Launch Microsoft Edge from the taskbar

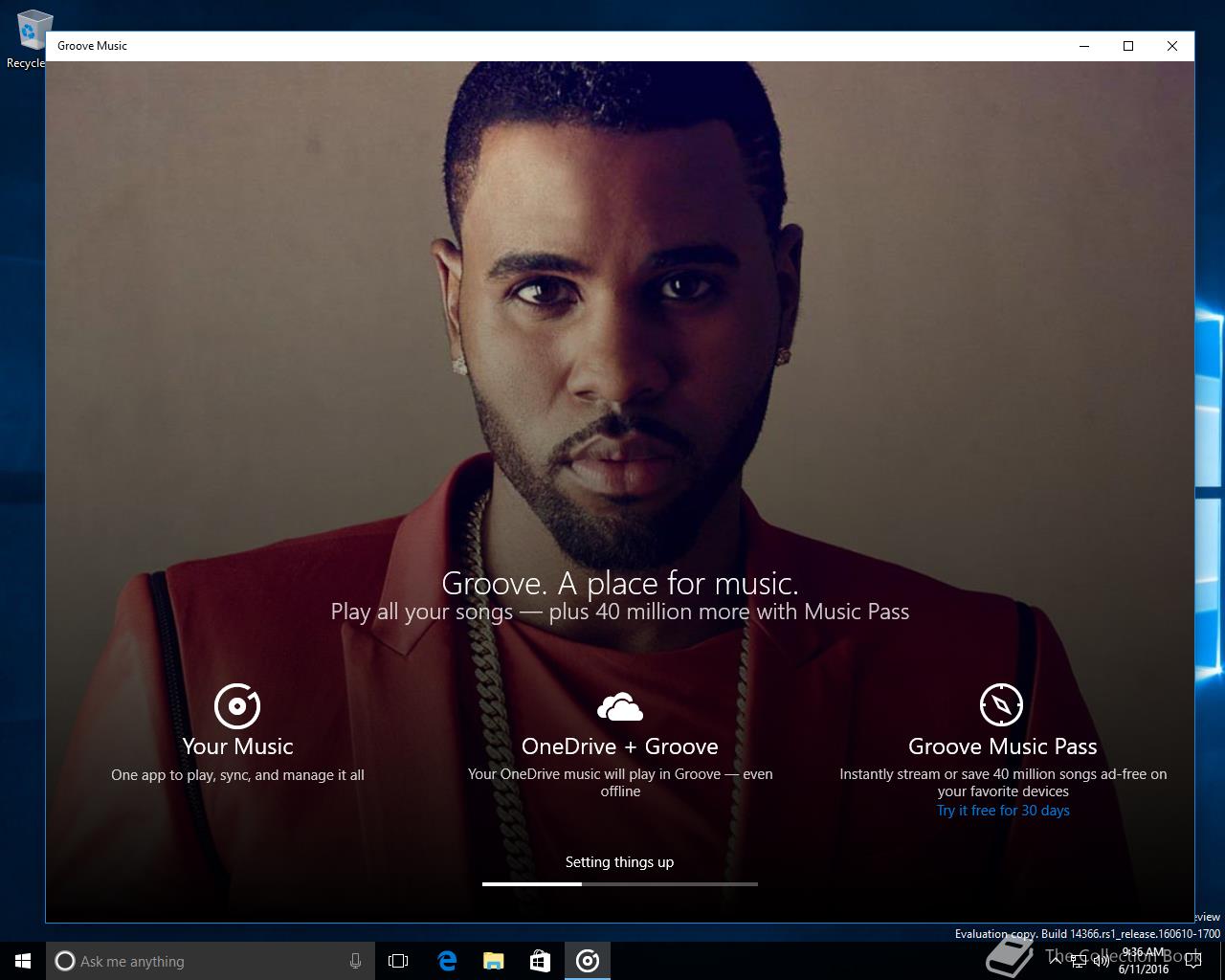tap(446, 961)
